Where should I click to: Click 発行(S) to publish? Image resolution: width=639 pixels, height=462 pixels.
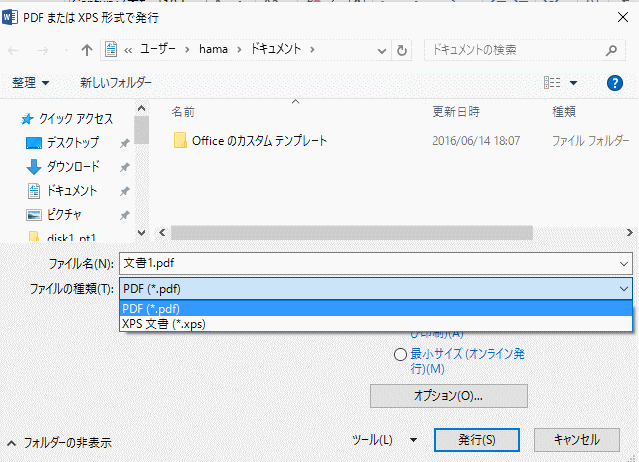click(477, 440)
